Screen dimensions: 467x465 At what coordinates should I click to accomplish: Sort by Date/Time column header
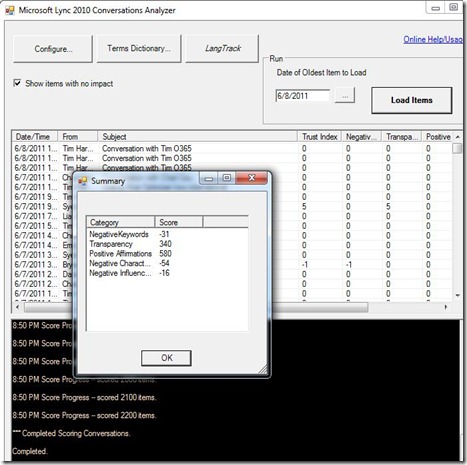point(35,137)
